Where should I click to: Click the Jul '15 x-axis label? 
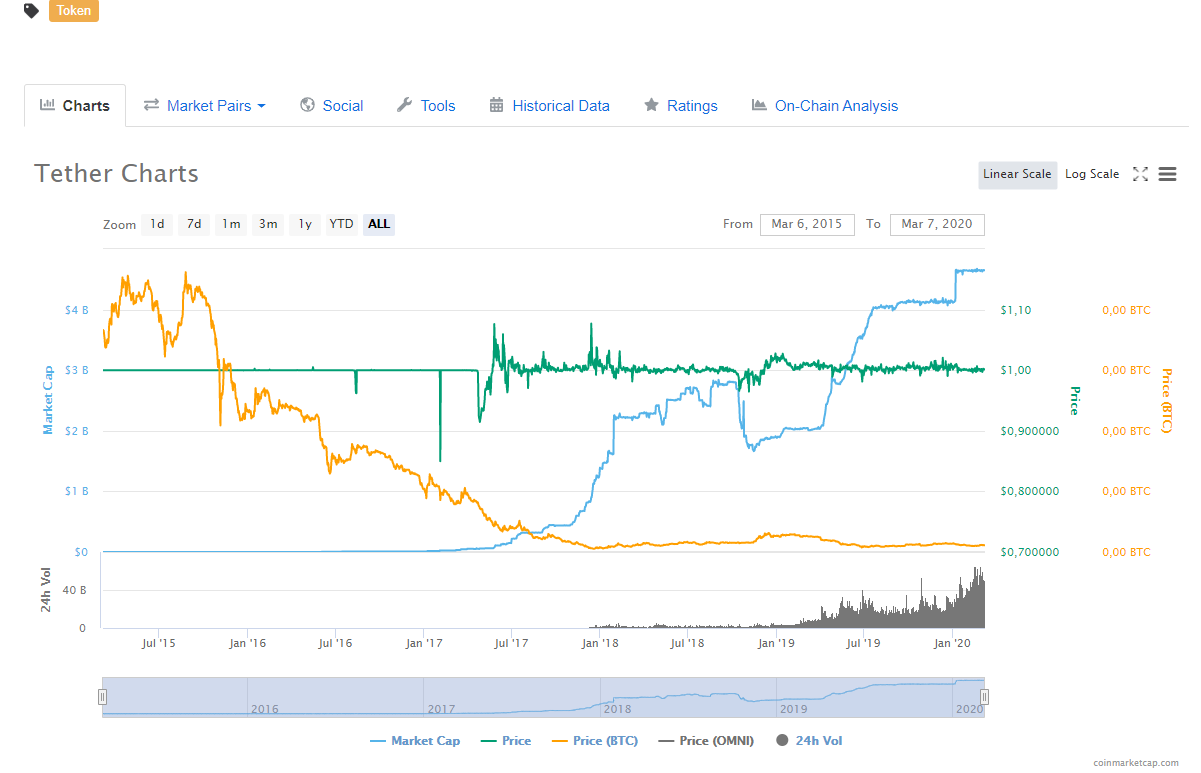[x=159, y=643]
